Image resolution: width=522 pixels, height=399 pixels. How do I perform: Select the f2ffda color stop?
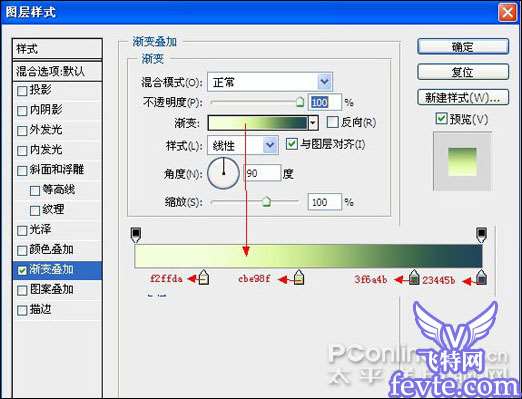coord(204,278)
